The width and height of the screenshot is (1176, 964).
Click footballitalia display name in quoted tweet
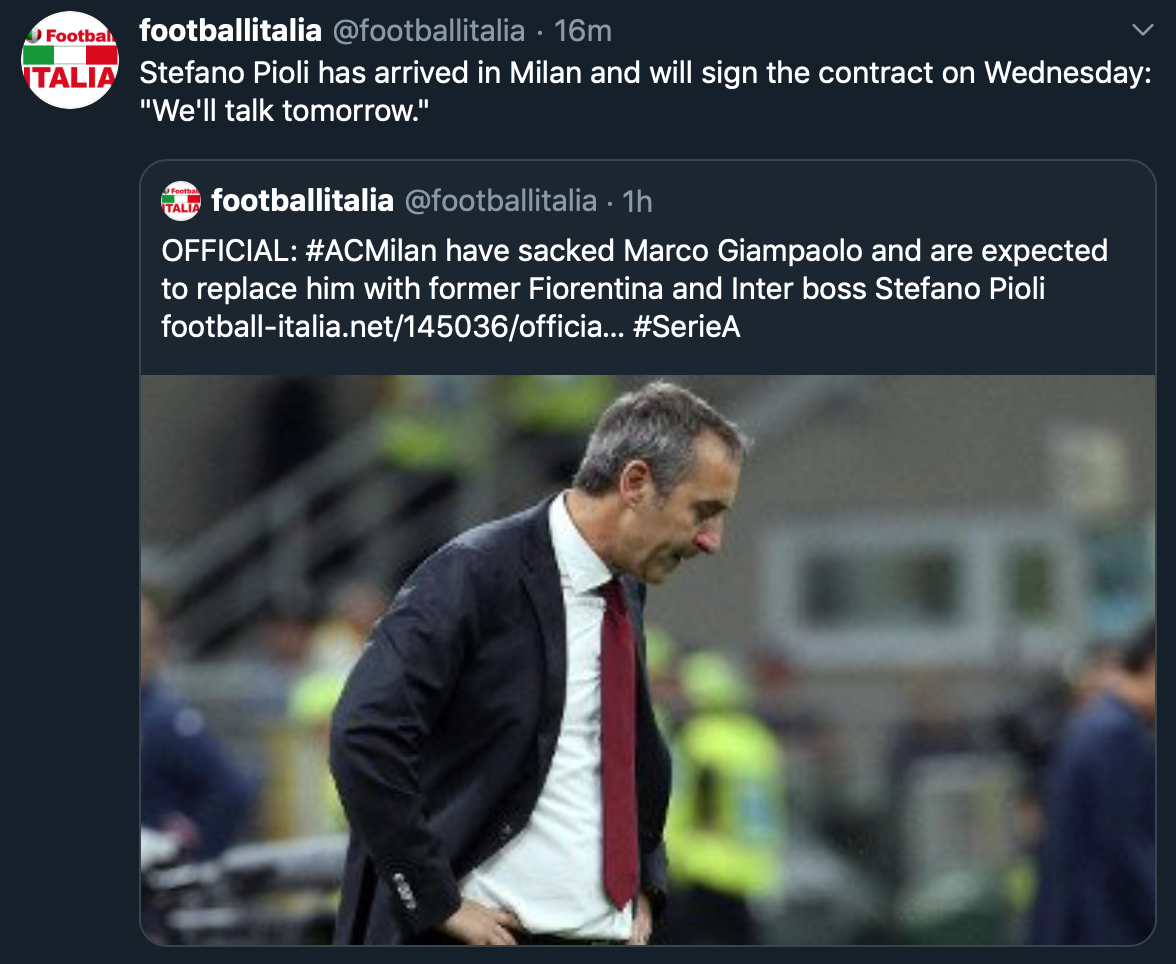302,201
